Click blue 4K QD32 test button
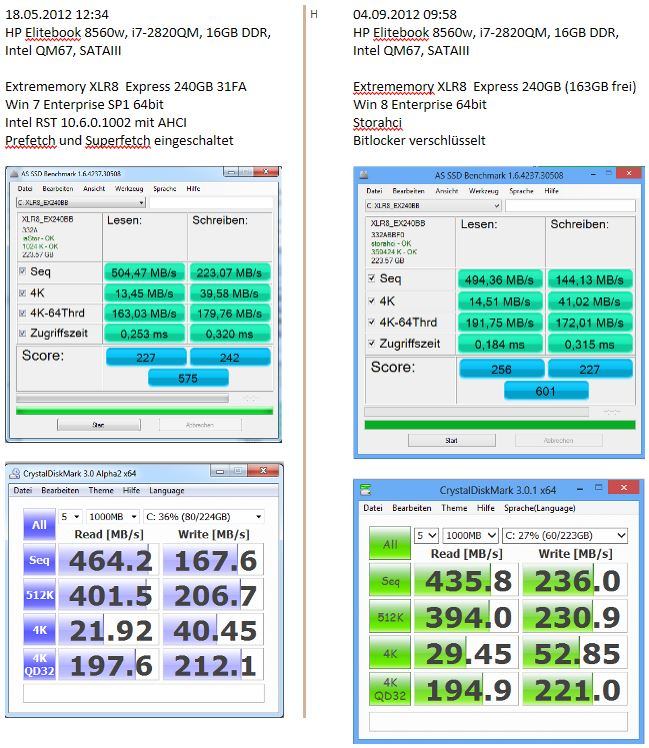This screenshot has height=748, width=649. (39, 665)
